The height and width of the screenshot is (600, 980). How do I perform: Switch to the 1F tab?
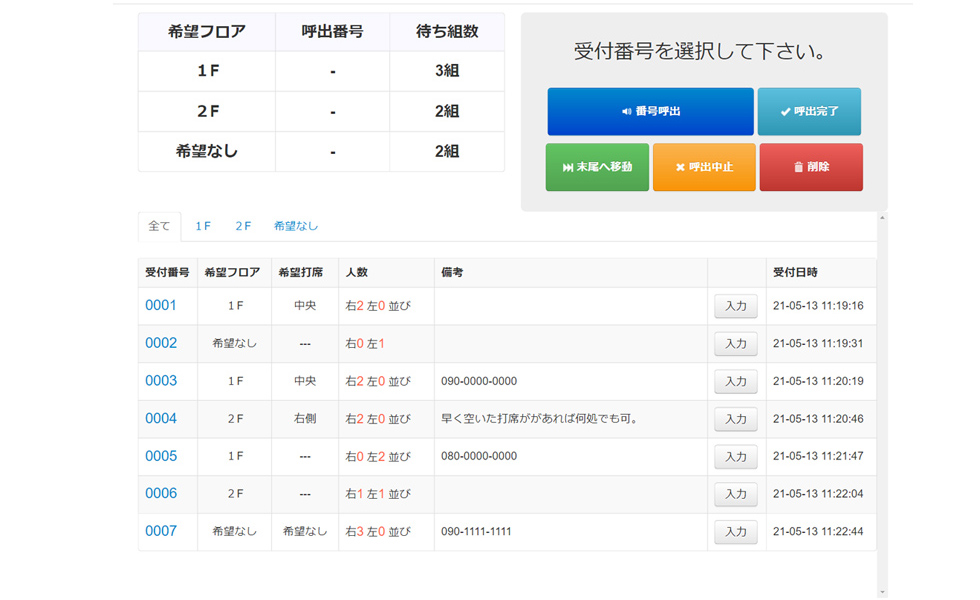tap(202, 226)
